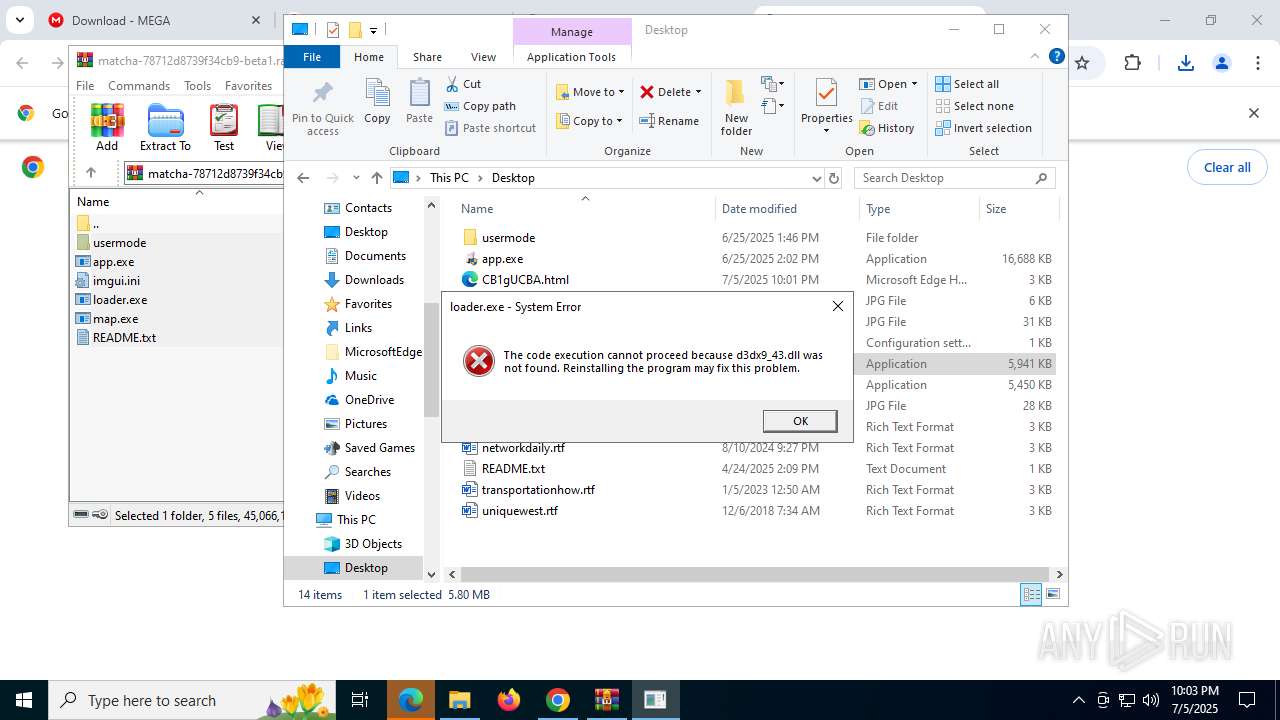The width and height of the screenshot is (1280, 720).
Task: Click the Explorer Help question mark icon
Action: pyautogui.click(x=1056, y=57)
